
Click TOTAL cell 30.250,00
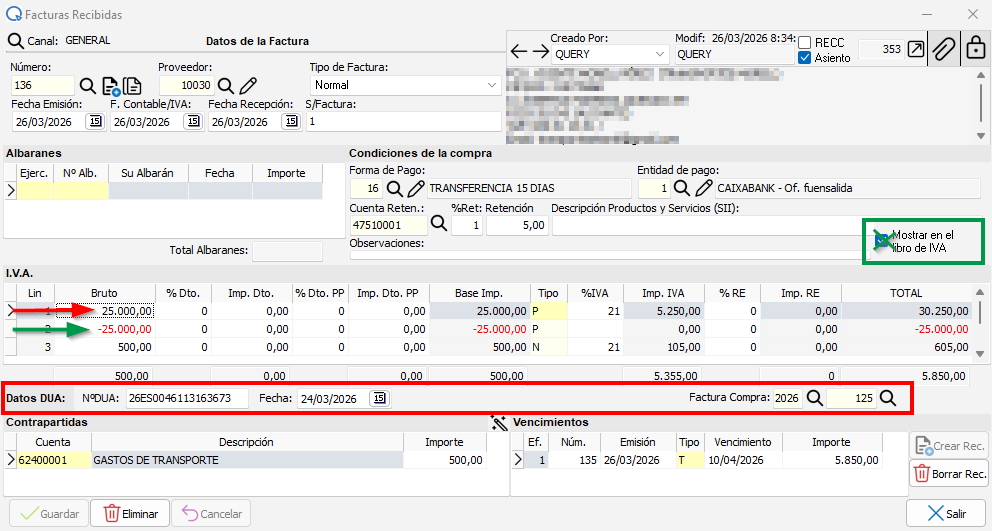pos(906,311)
